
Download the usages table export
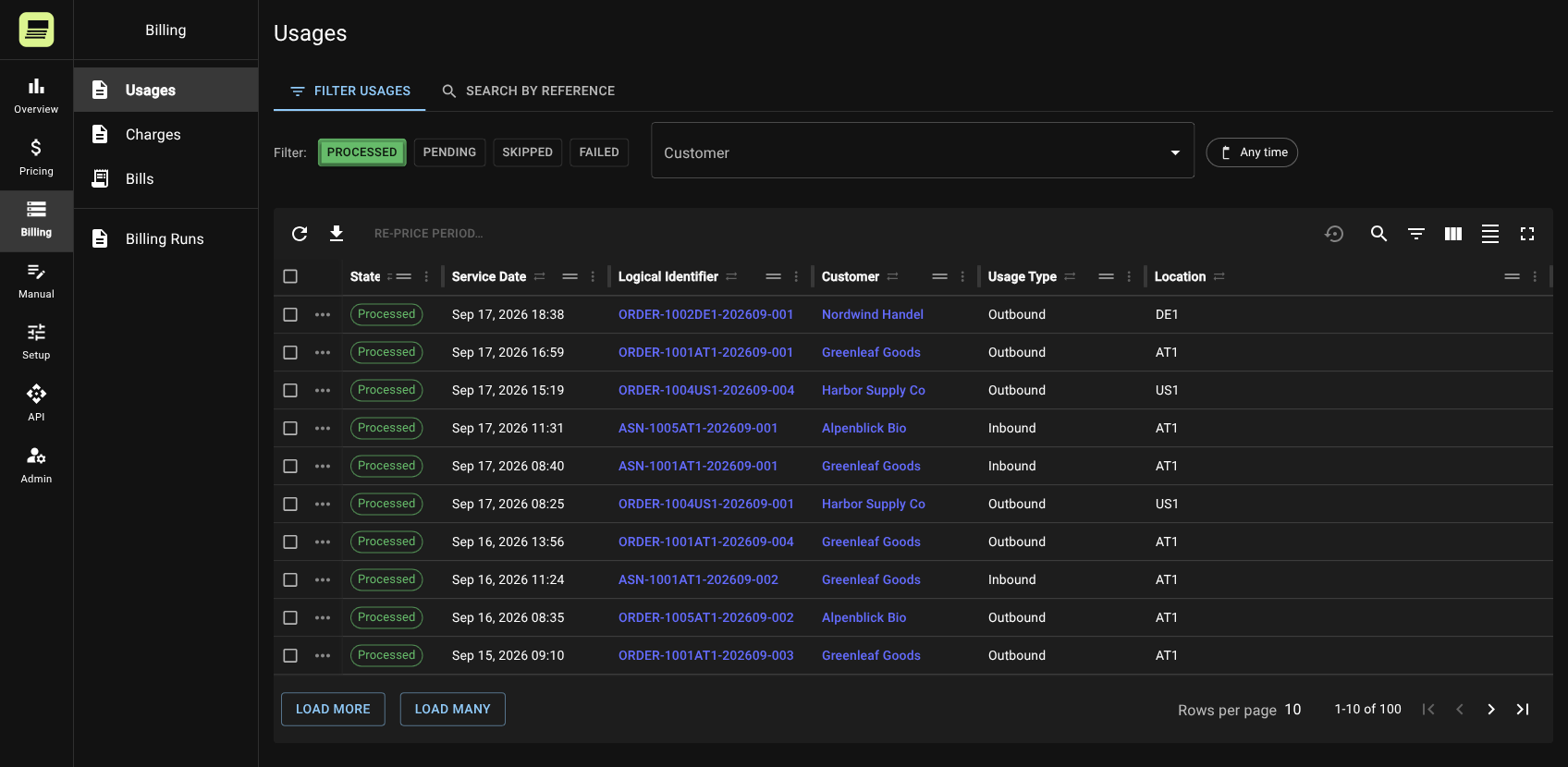pyautogui.click(x=337, y=234)
